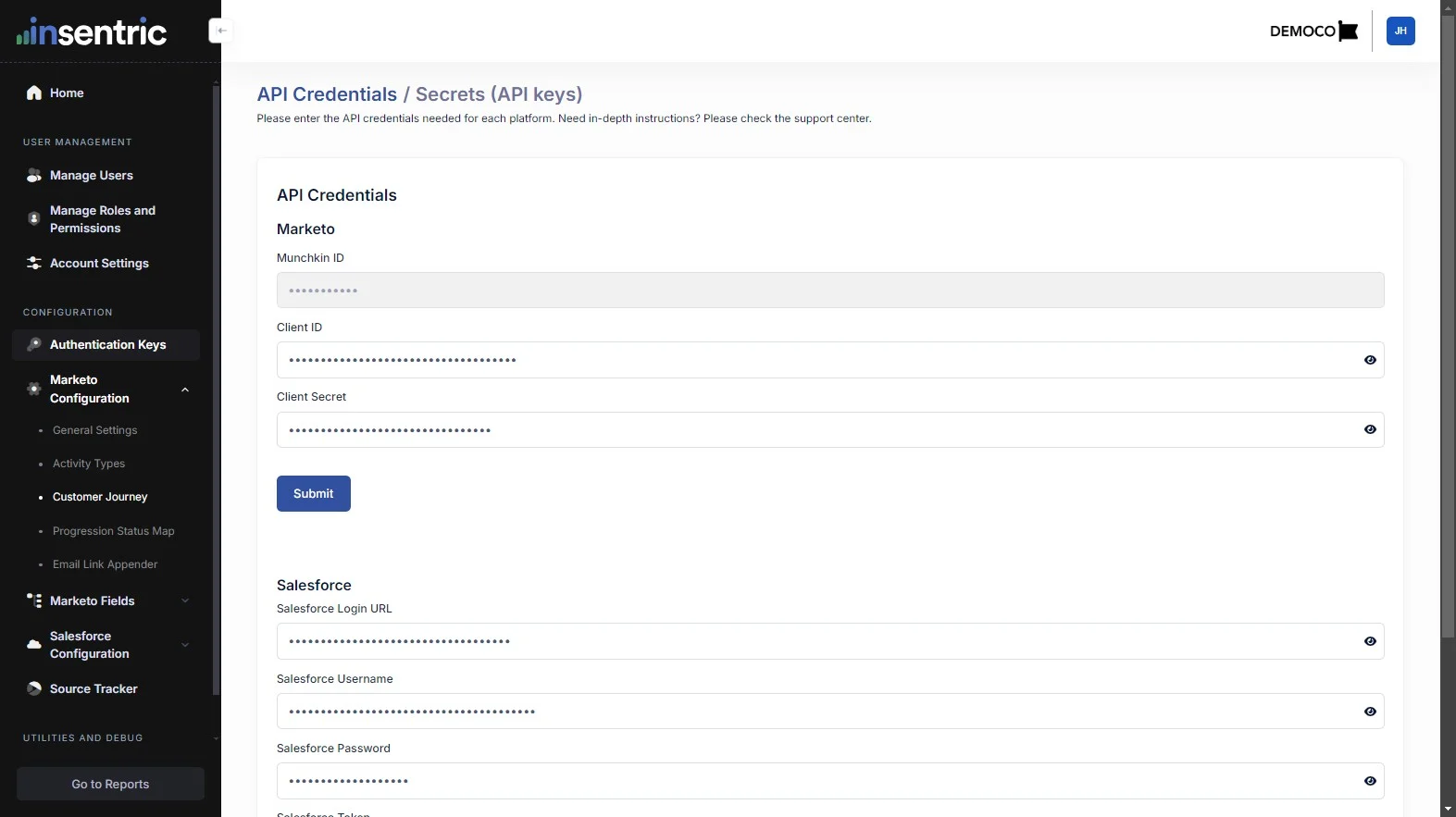Click the Marketo Configuration gear icon
1456x817 pixels.
coord(34,390)
